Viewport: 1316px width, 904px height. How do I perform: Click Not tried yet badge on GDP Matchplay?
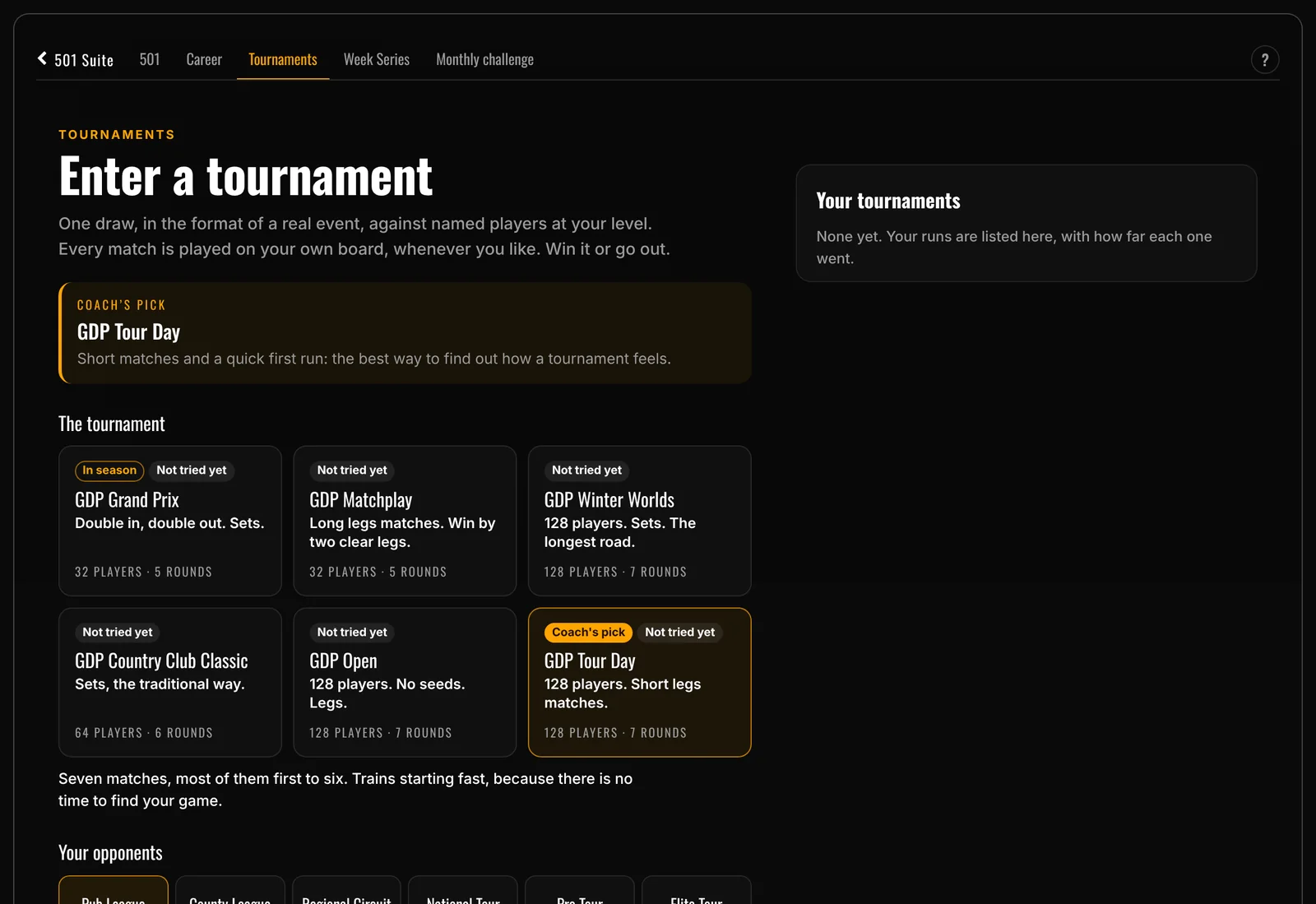pyautogui.click(x=352, y=471)
